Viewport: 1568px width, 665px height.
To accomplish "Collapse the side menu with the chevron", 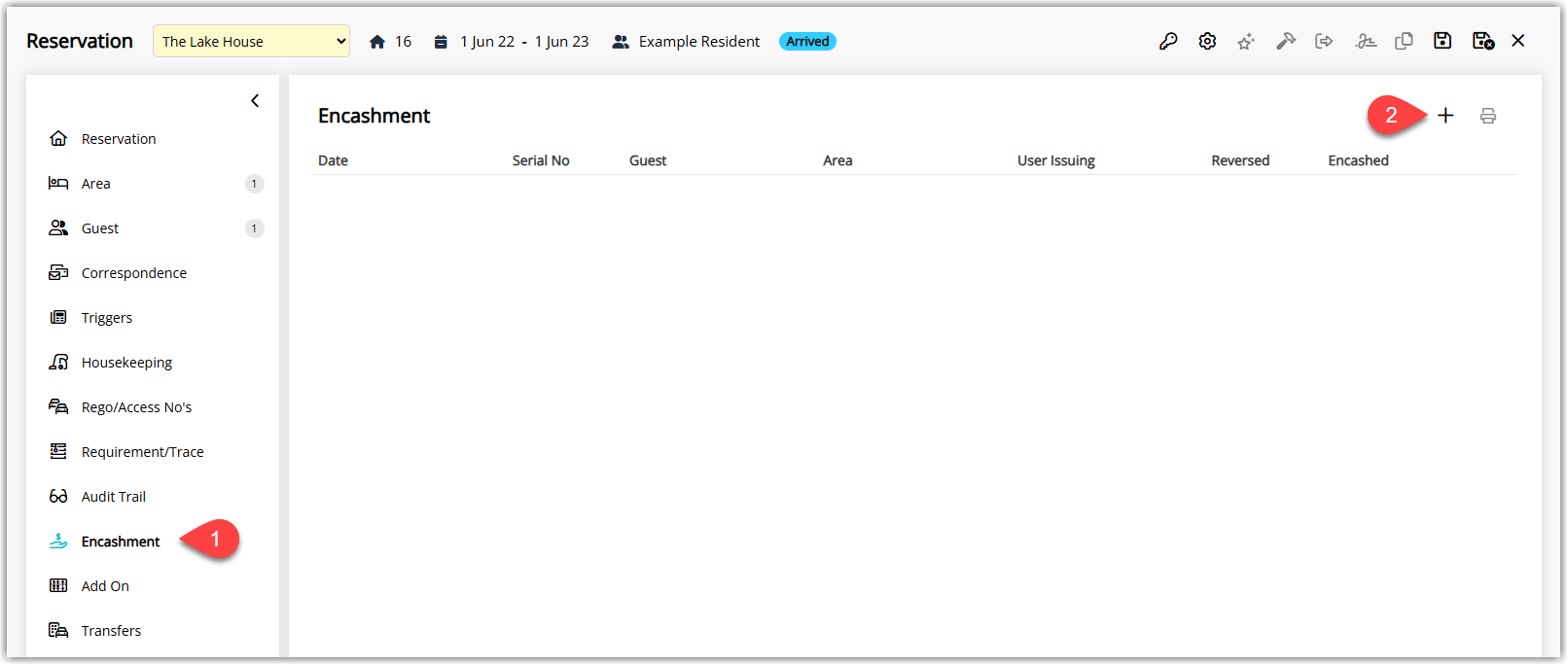I will coord(255,100).
